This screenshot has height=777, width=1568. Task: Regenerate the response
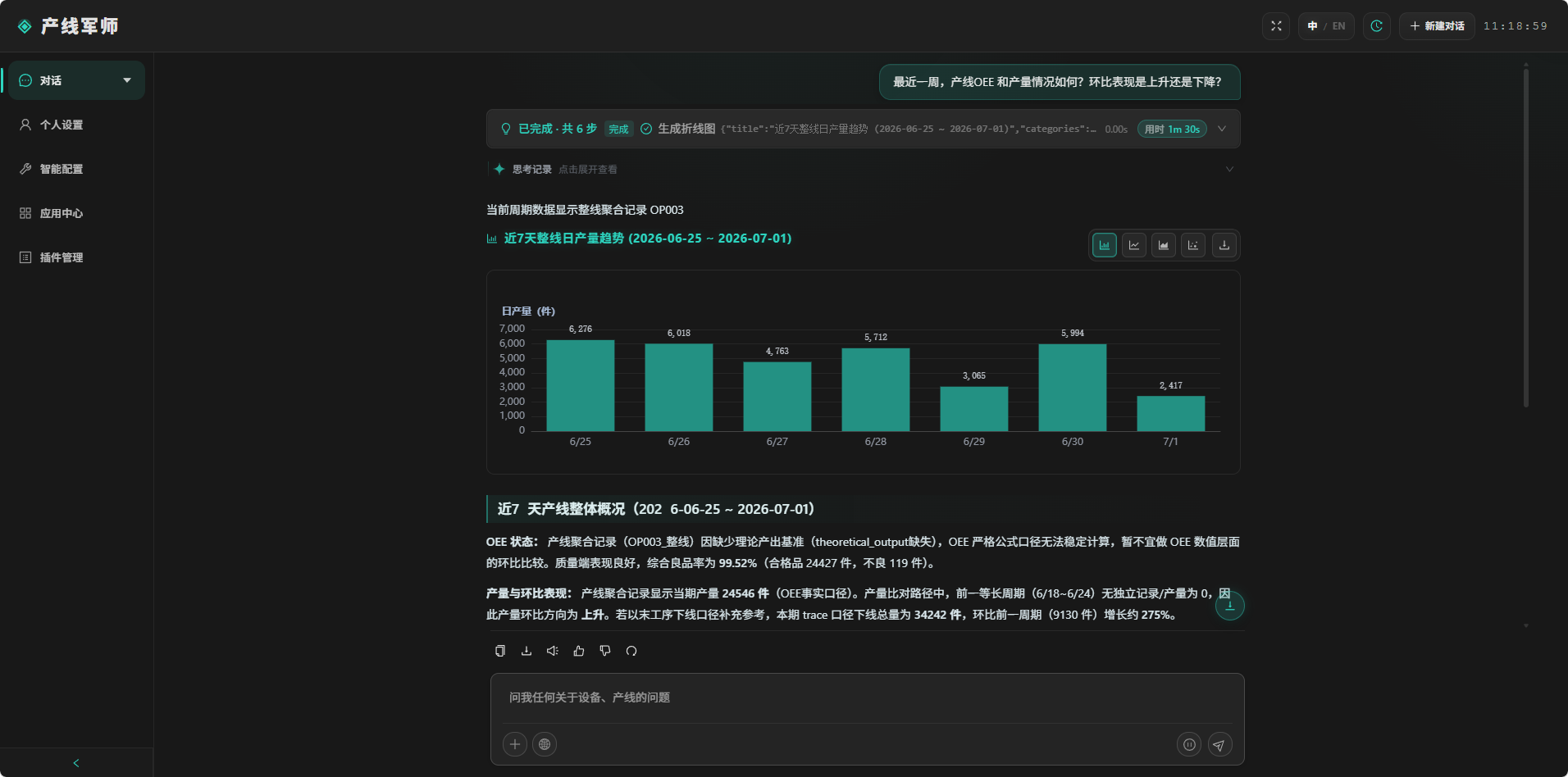pos(631,651)
